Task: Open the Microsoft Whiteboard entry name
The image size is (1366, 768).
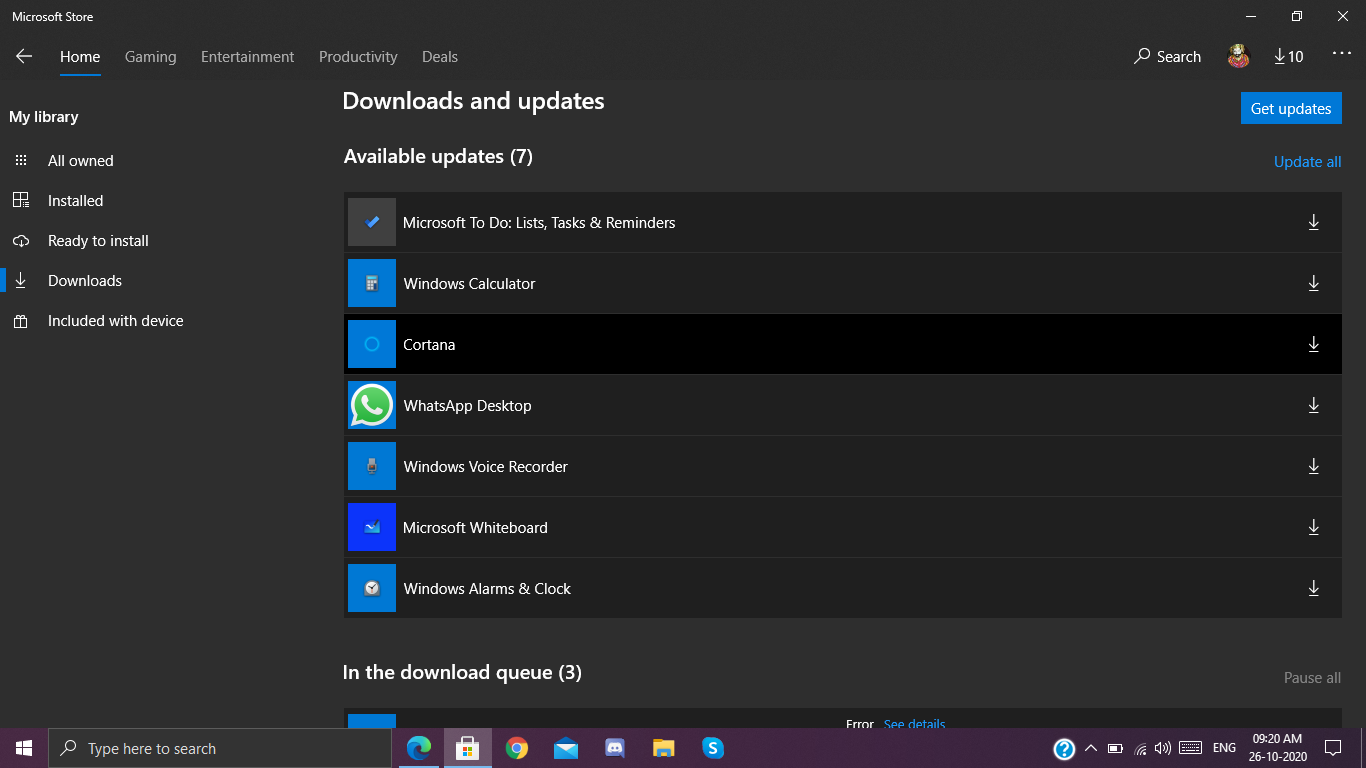Action: 475,528
